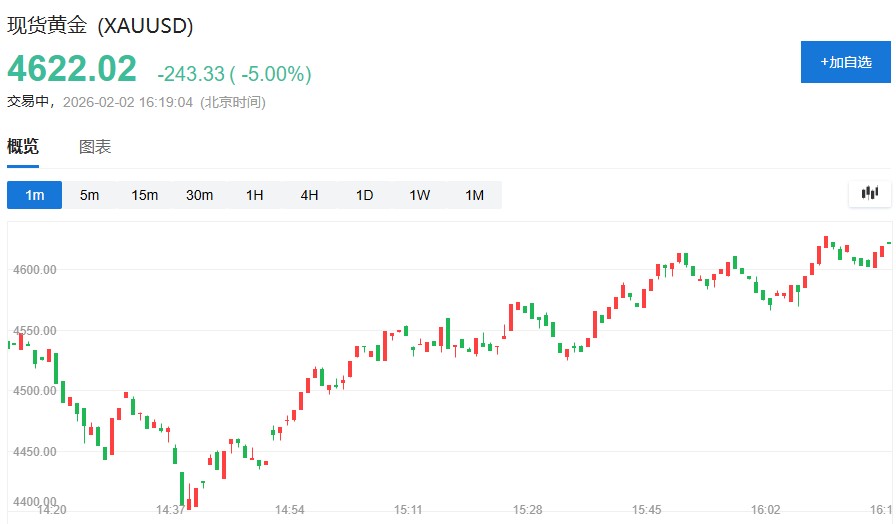896x524 pixels.
Task: Open the 图表 tab
Action: 95,147
